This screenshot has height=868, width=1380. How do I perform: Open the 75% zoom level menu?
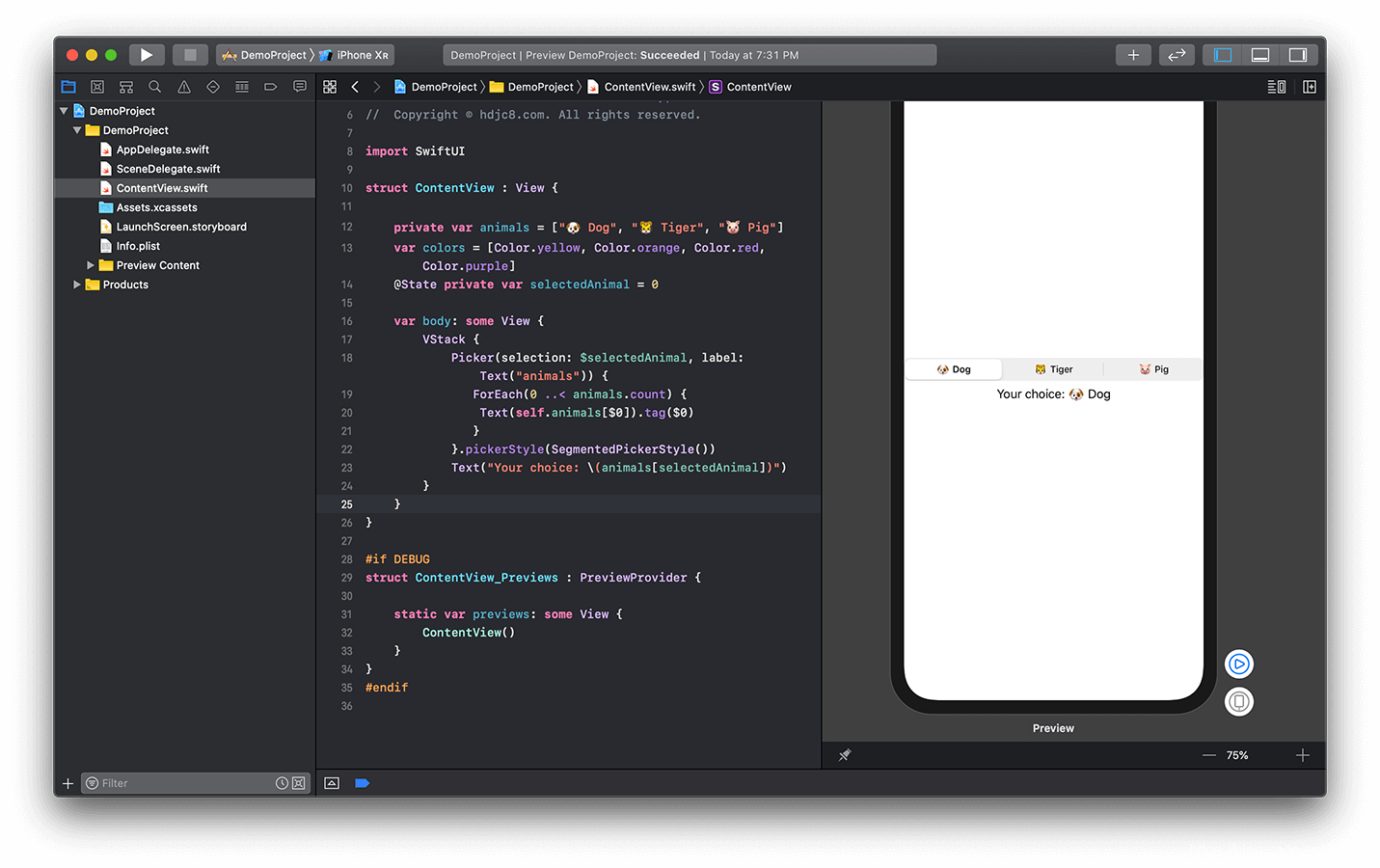[x=1237, y=755]
